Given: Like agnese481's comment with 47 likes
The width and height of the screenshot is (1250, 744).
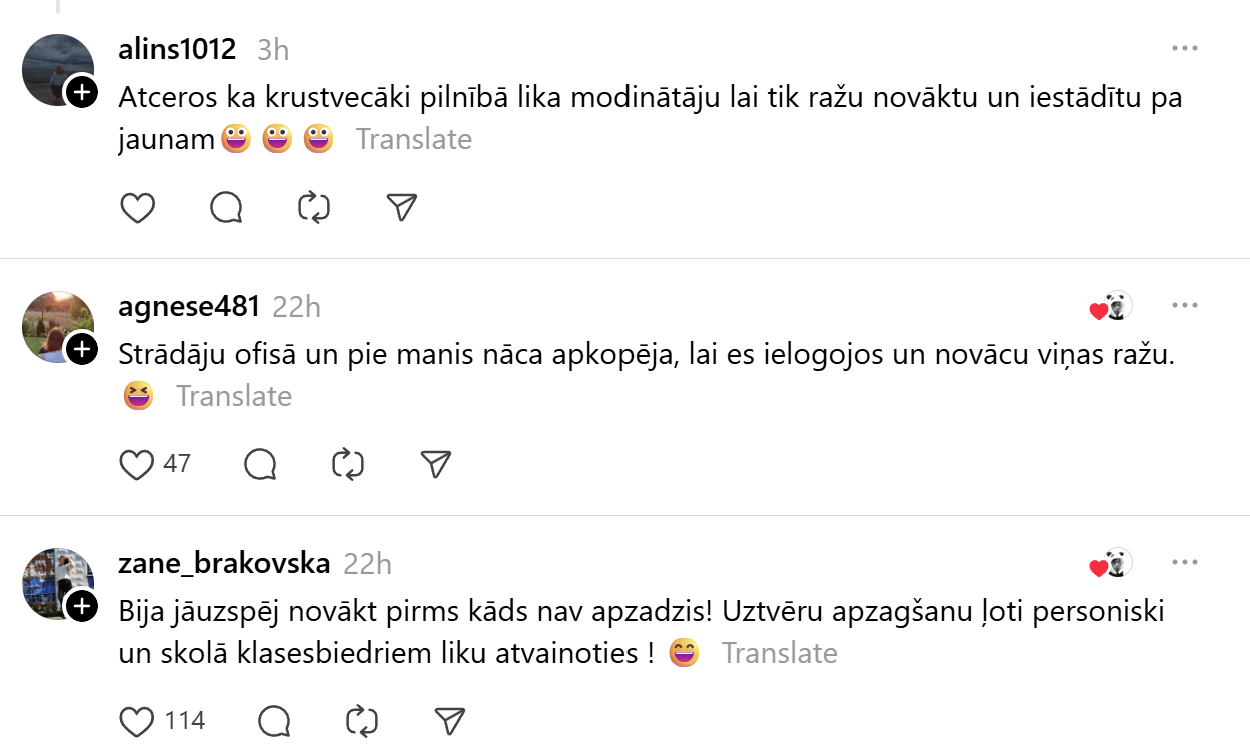Looking at the screenshot, I should (137, 464).
